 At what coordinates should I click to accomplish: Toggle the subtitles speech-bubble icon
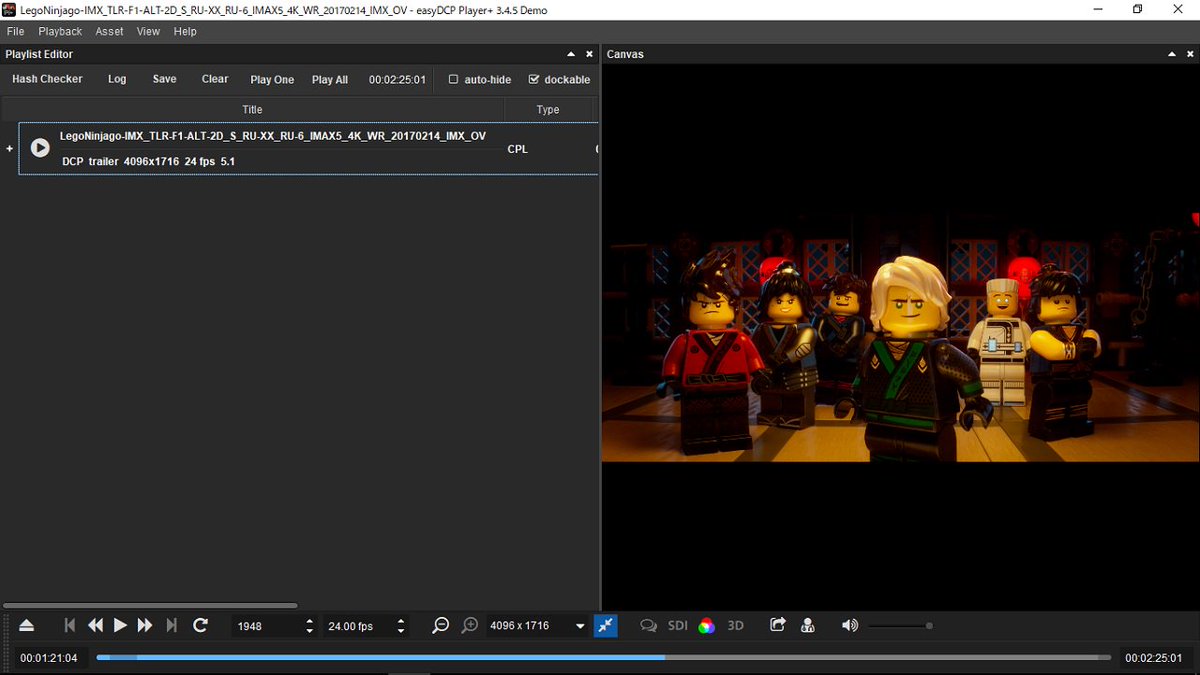(x=649, y=626)
